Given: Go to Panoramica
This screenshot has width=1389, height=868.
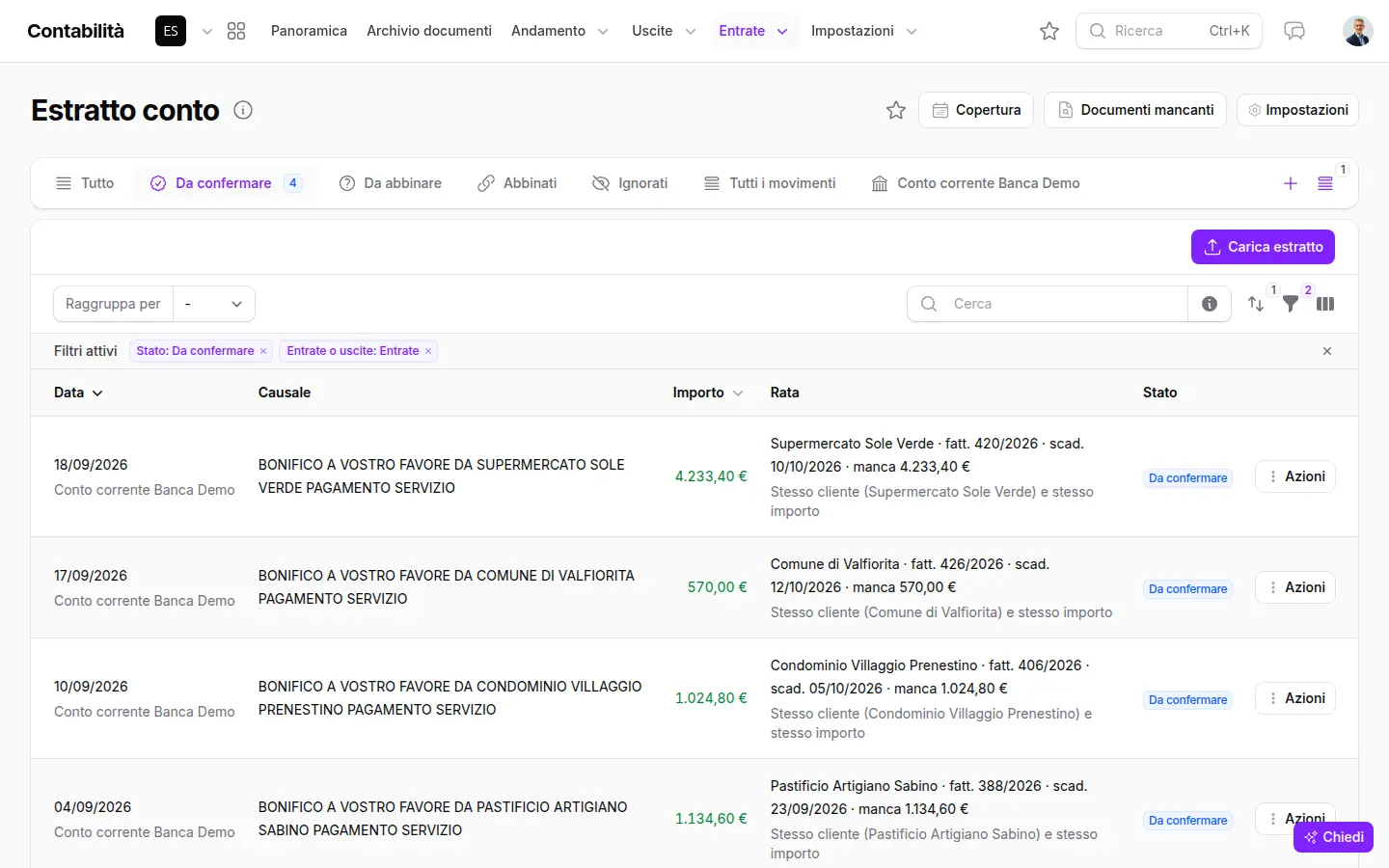Looking at the screenshot, I should pyautogui.click(x=309, y=31).
